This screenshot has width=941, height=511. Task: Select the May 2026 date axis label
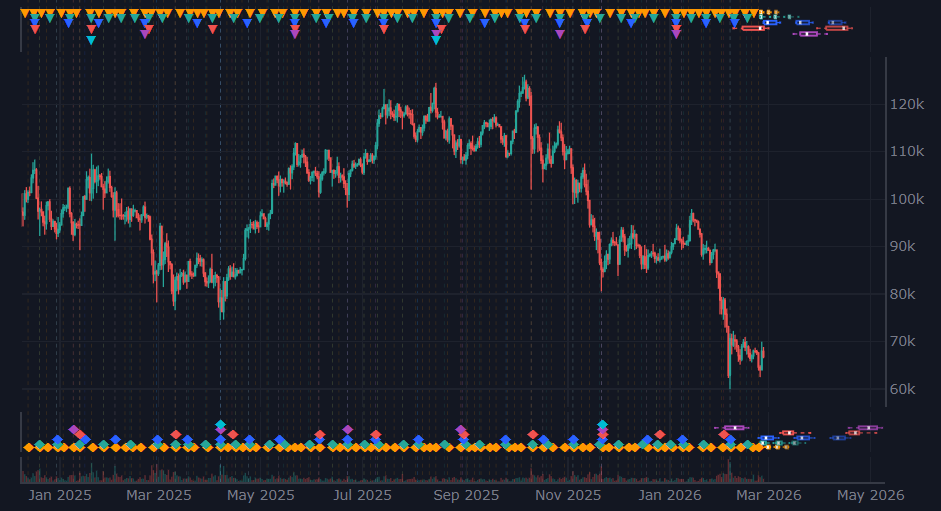(870, 495)
